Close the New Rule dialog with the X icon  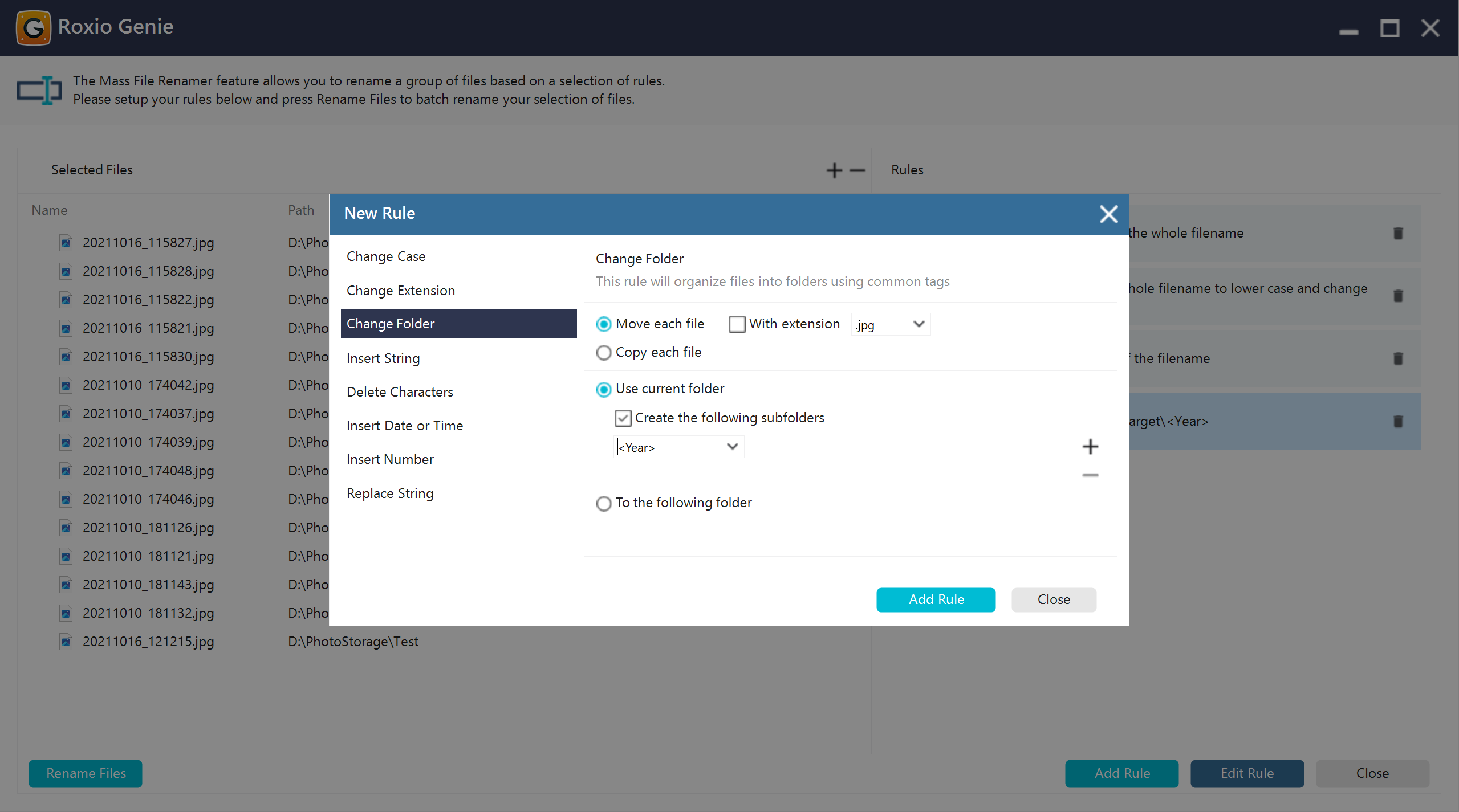(x=1108, y=214)
